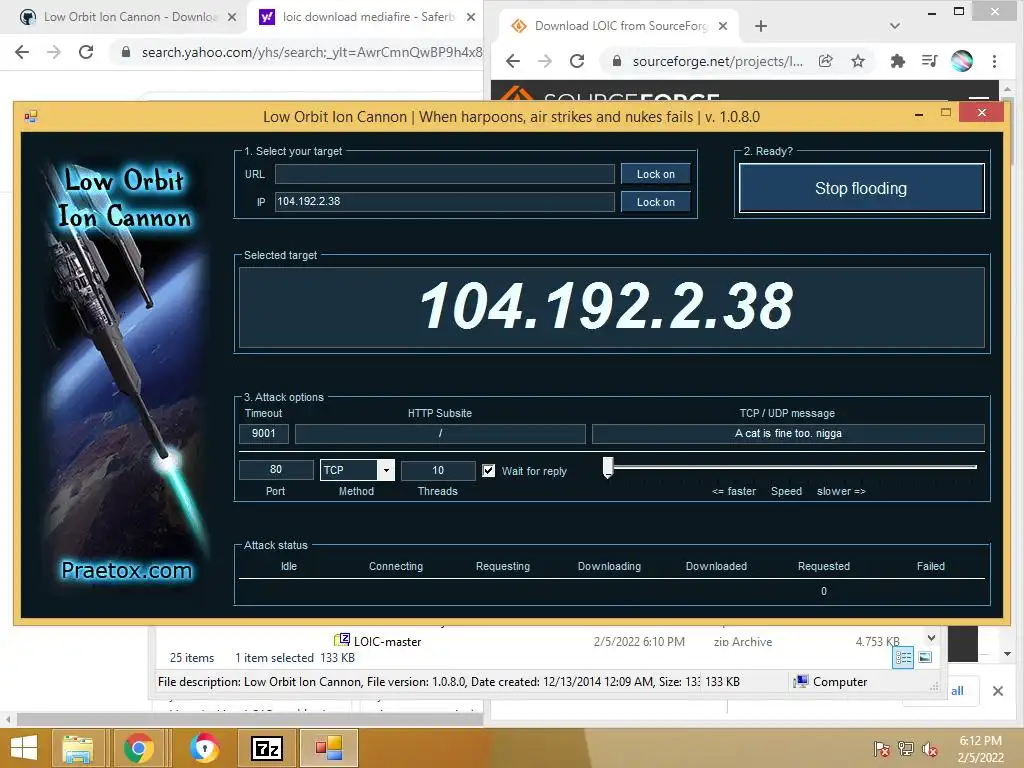Click the Timeout field showing 9001

pos(263,433)
